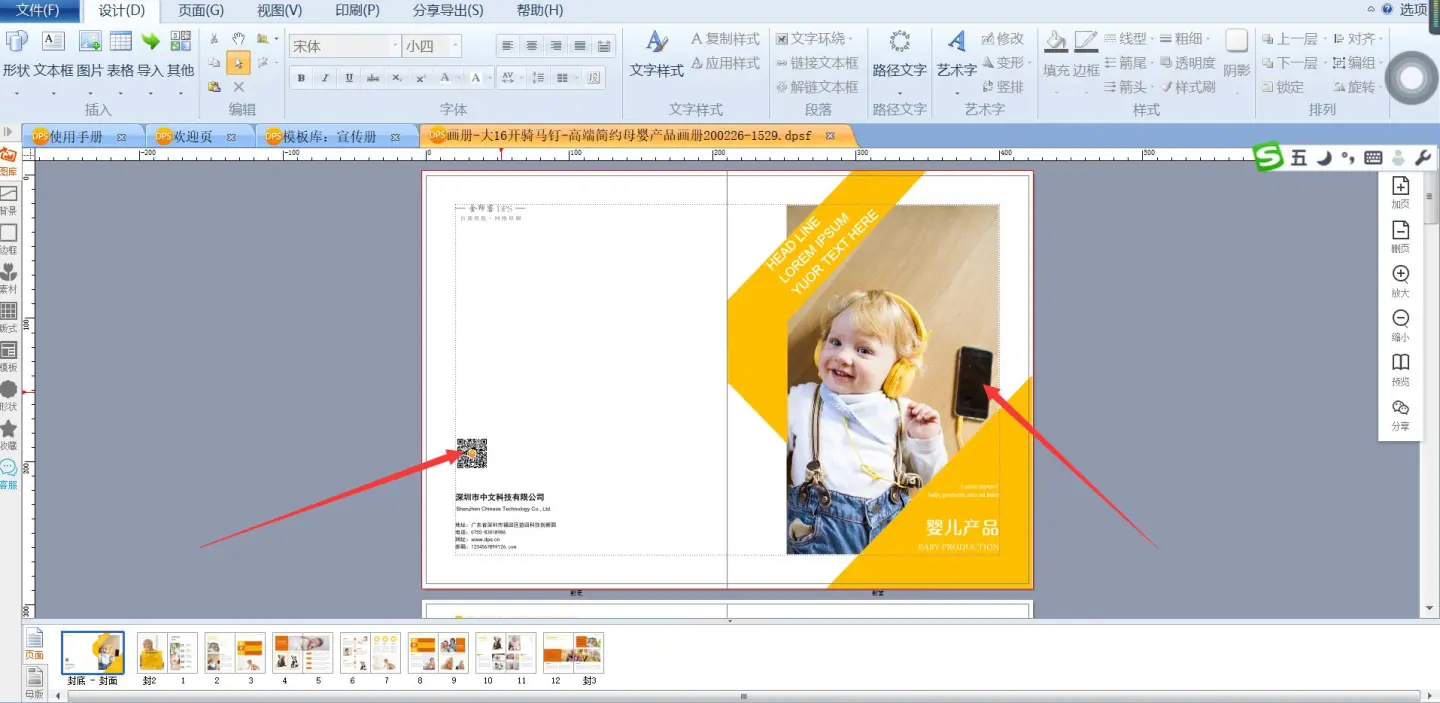Open the 宋体 font name dropdown
Screen dimensions: 1440x703
click(395, 46)
